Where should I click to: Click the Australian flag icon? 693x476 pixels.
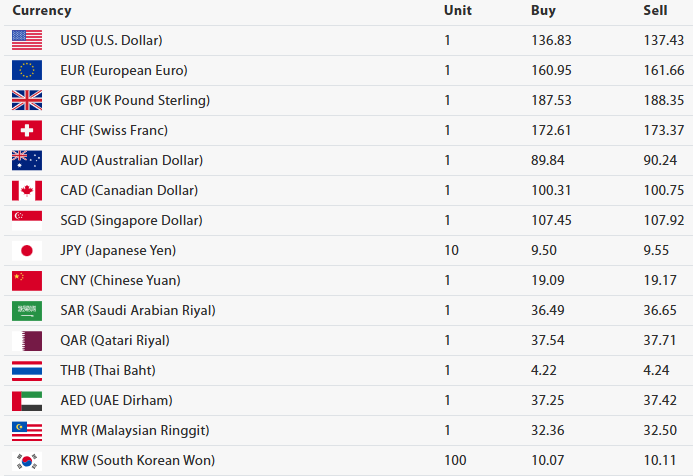(27, 160)
